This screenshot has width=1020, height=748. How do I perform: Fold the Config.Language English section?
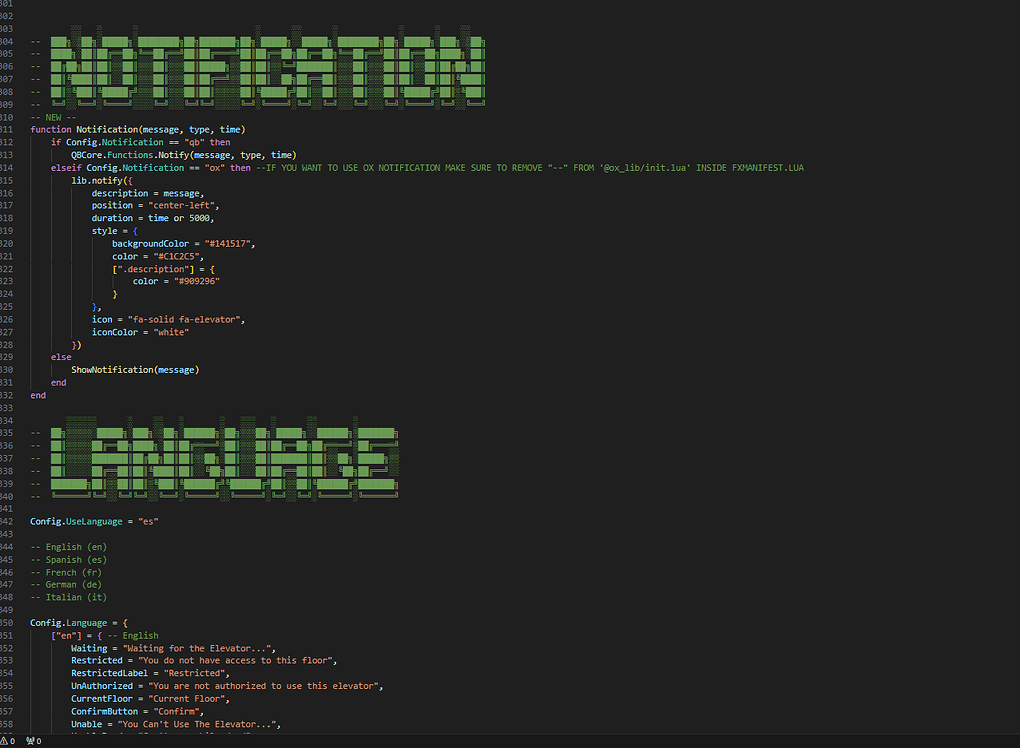click(x=26, y=635)
